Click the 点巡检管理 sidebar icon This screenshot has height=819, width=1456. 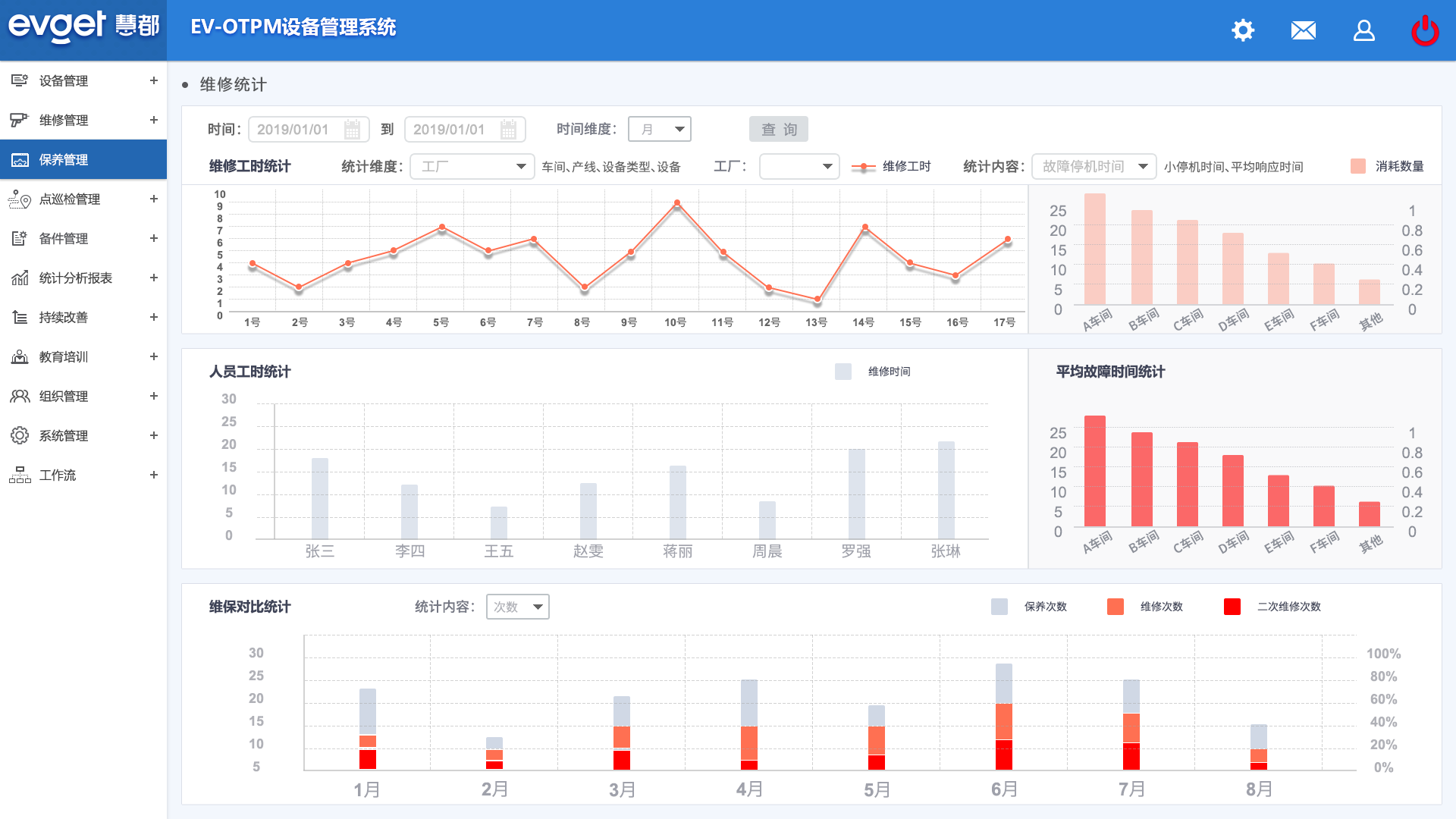[x=20, y=199]
